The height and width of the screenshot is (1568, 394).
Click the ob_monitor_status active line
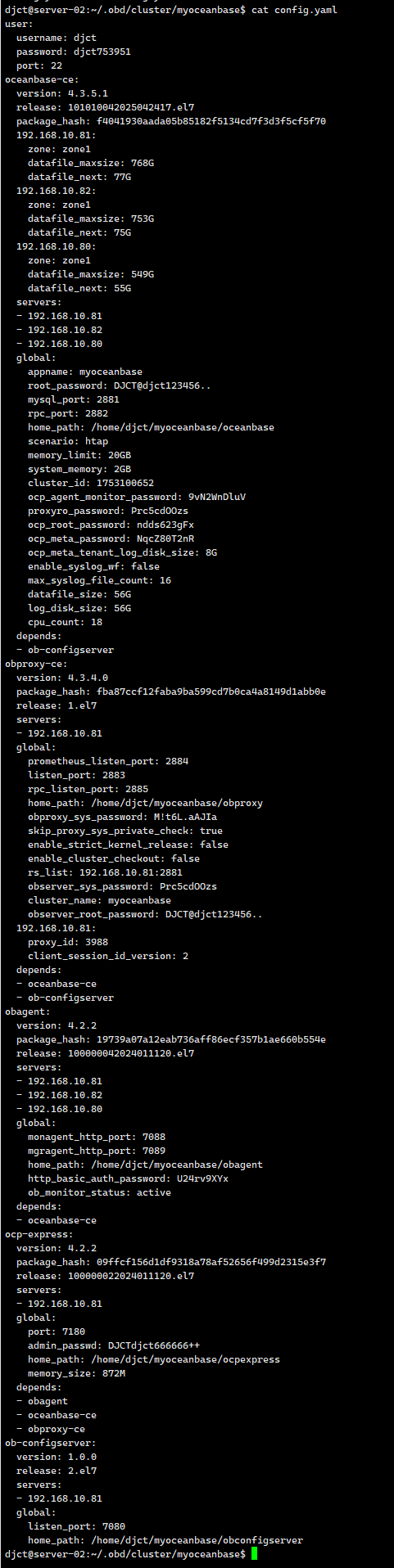pos(99,1192)
